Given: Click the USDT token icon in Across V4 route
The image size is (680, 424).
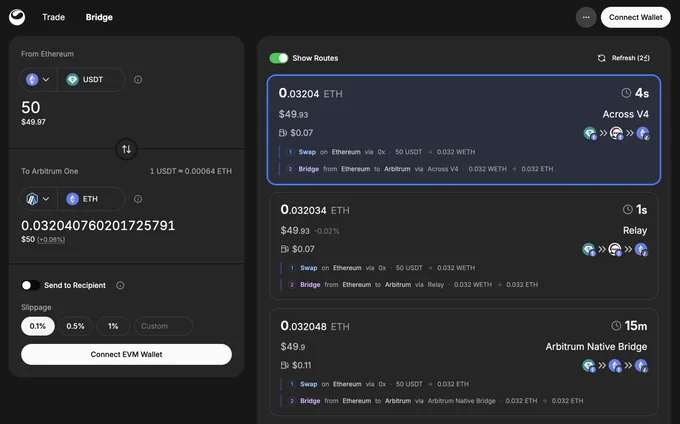Looking at the screenshot, I should pos(590,133).
